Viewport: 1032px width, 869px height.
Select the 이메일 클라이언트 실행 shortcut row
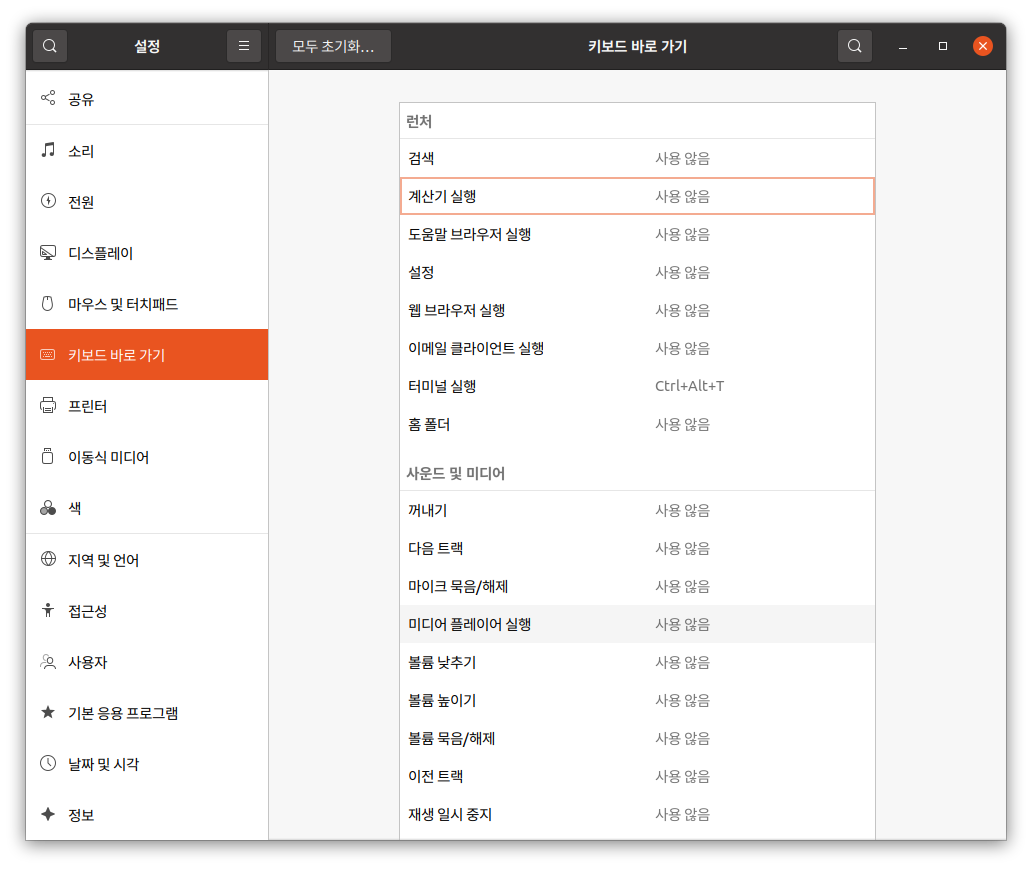[x=637, y=348]
